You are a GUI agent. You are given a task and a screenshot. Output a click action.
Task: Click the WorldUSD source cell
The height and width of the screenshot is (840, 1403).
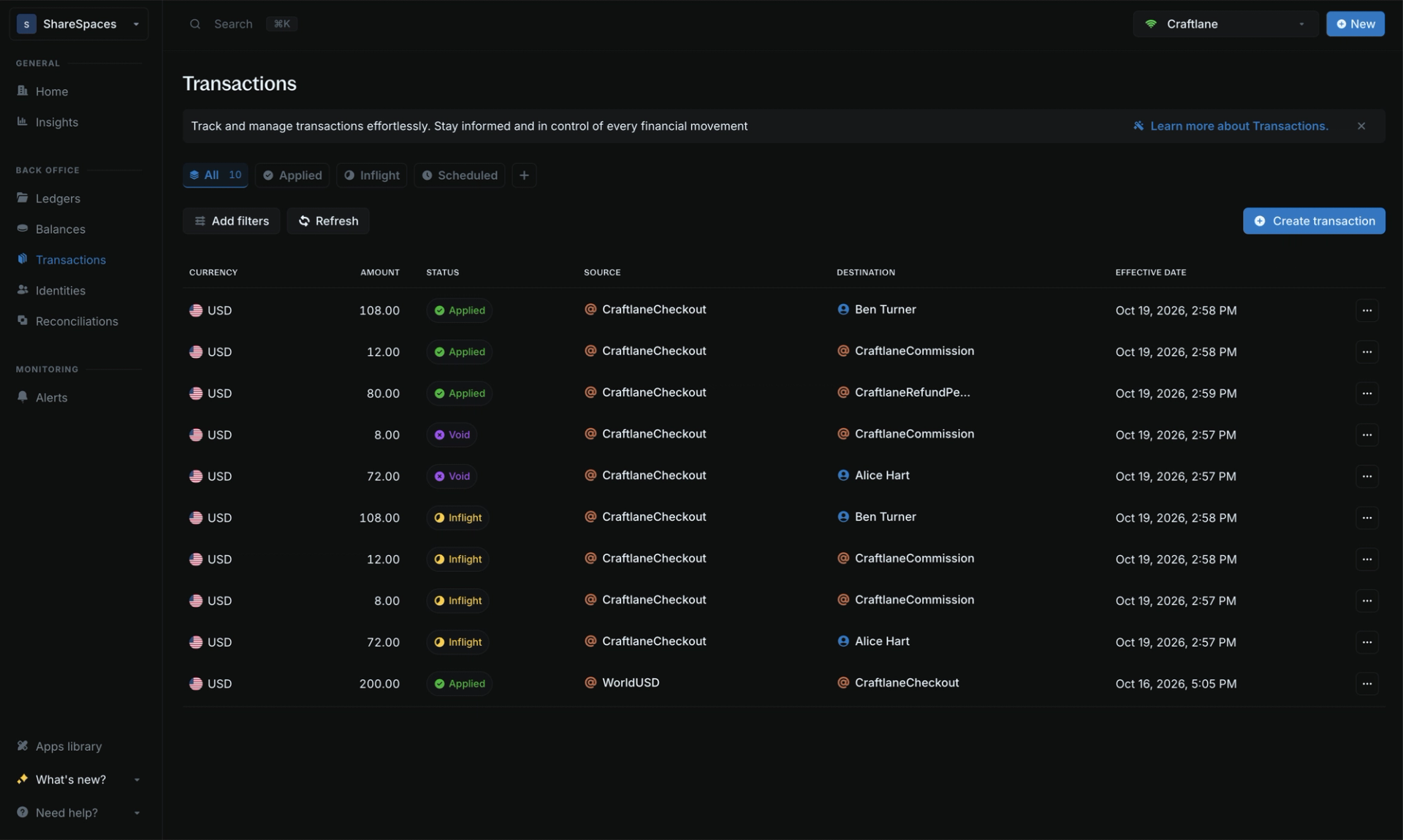click(x=622, y=683)
